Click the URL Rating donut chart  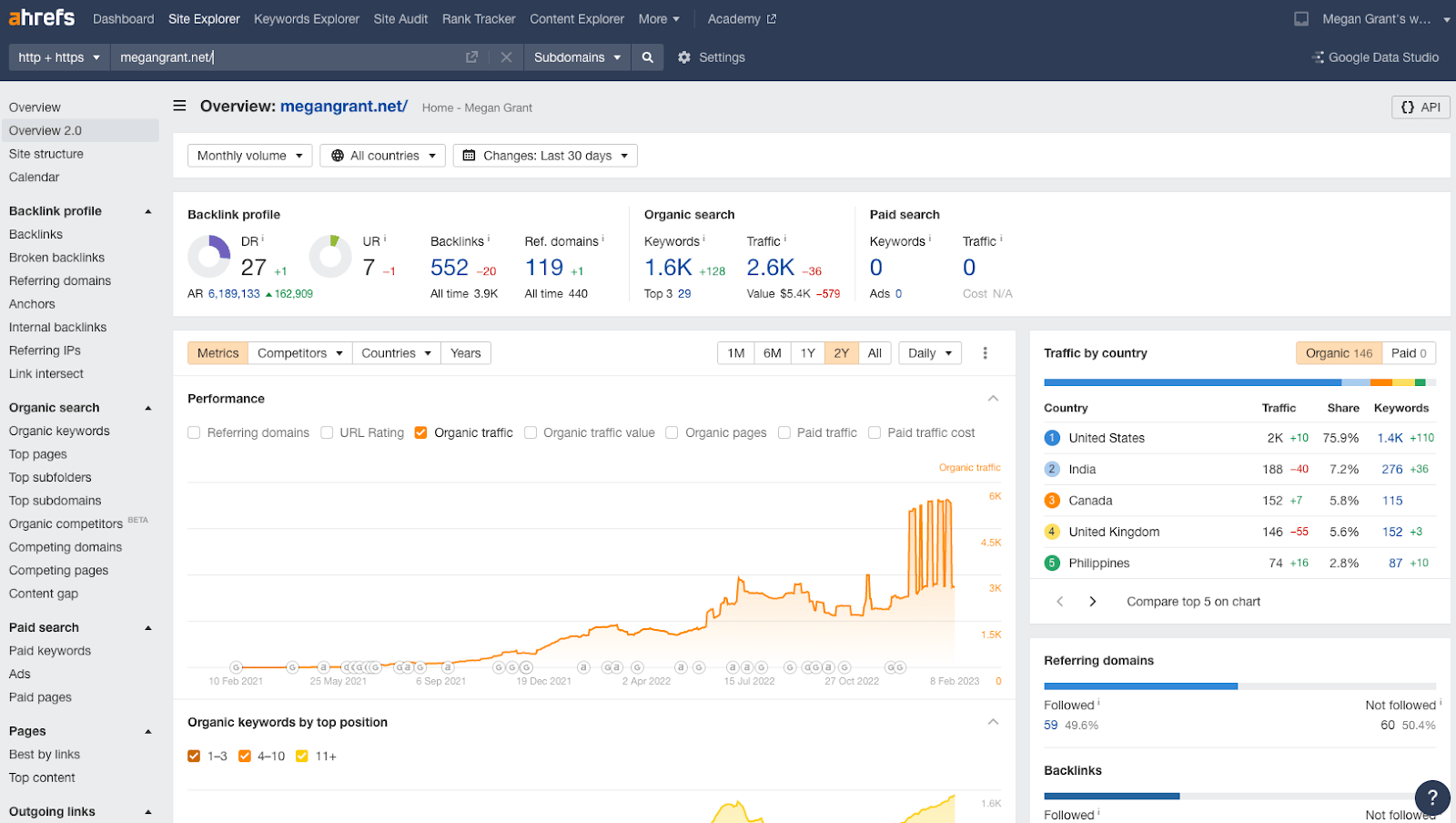click(x=330, y=257)
